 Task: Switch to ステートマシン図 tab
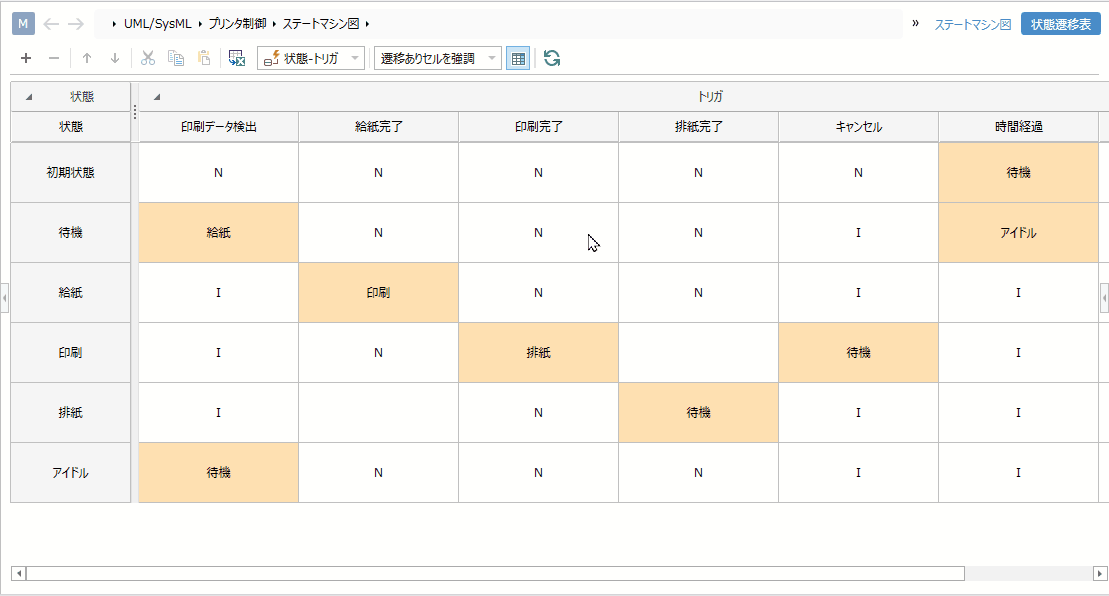pos(973,24)
